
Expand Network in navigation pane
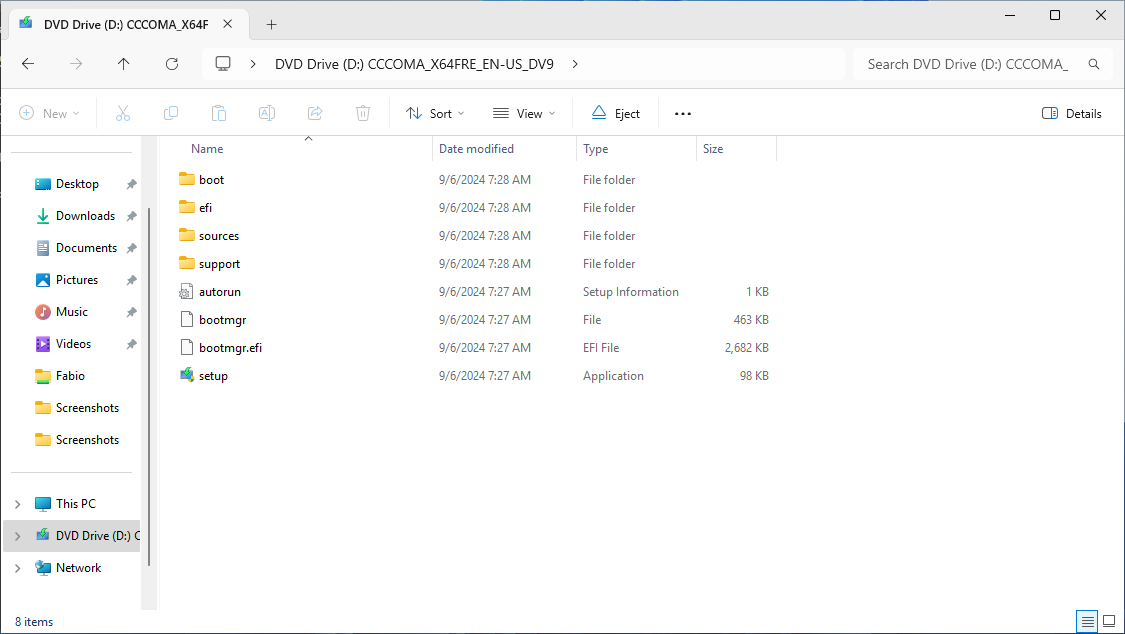[x=18, y=568]
